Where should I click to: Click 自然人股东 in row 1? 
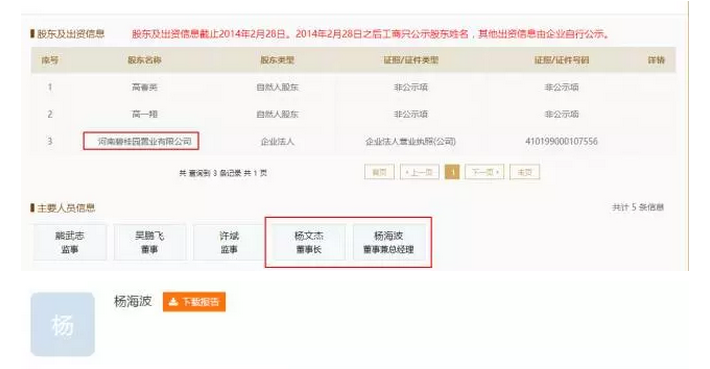(x=277, y=87)
